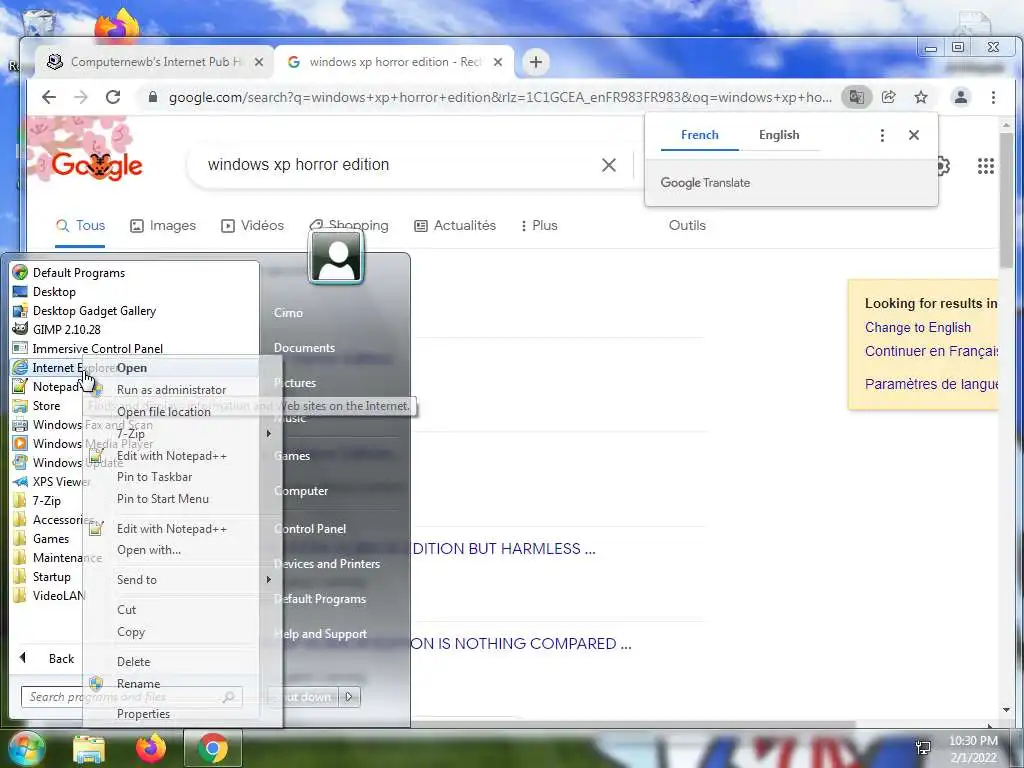Viewport: 1024px width, 768px height.
Task: Choose Cut in context menu
Action: [183, 610]
